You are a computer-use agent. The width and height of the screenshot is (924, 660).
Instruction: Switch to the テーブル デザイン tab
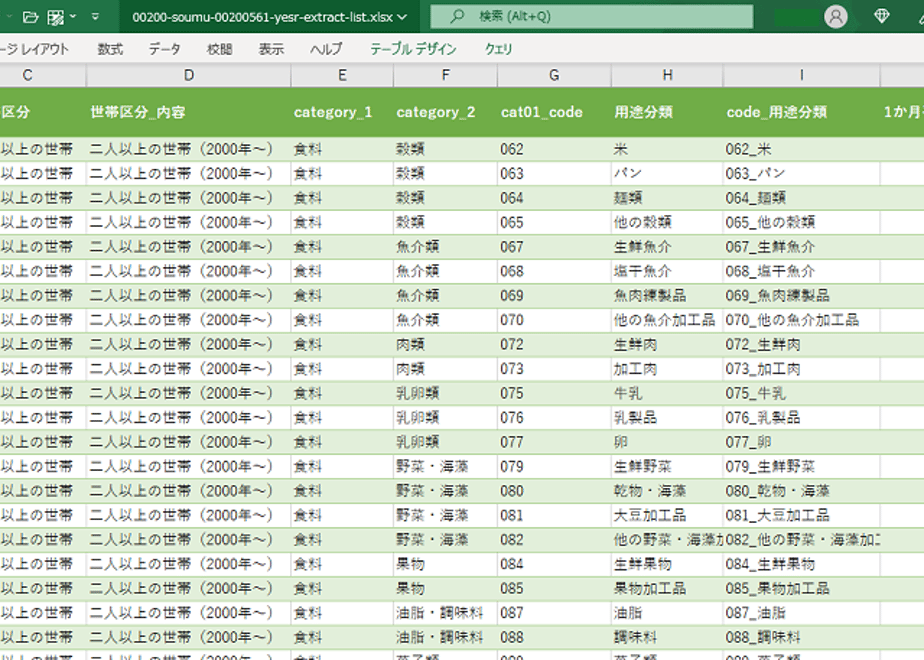[413, 49]
